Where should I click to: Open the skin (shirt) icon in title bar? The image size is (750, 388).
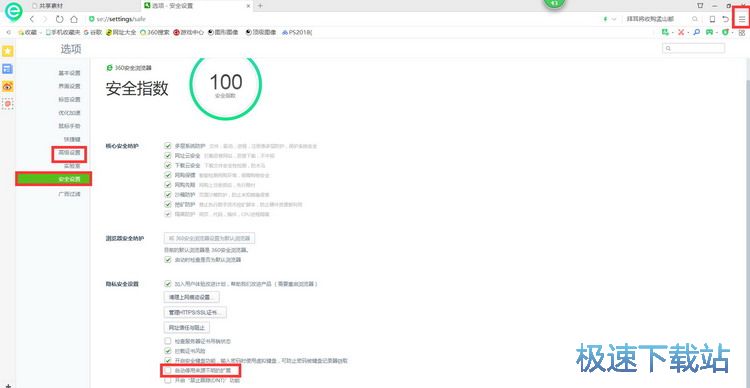(x=700, y=6)
